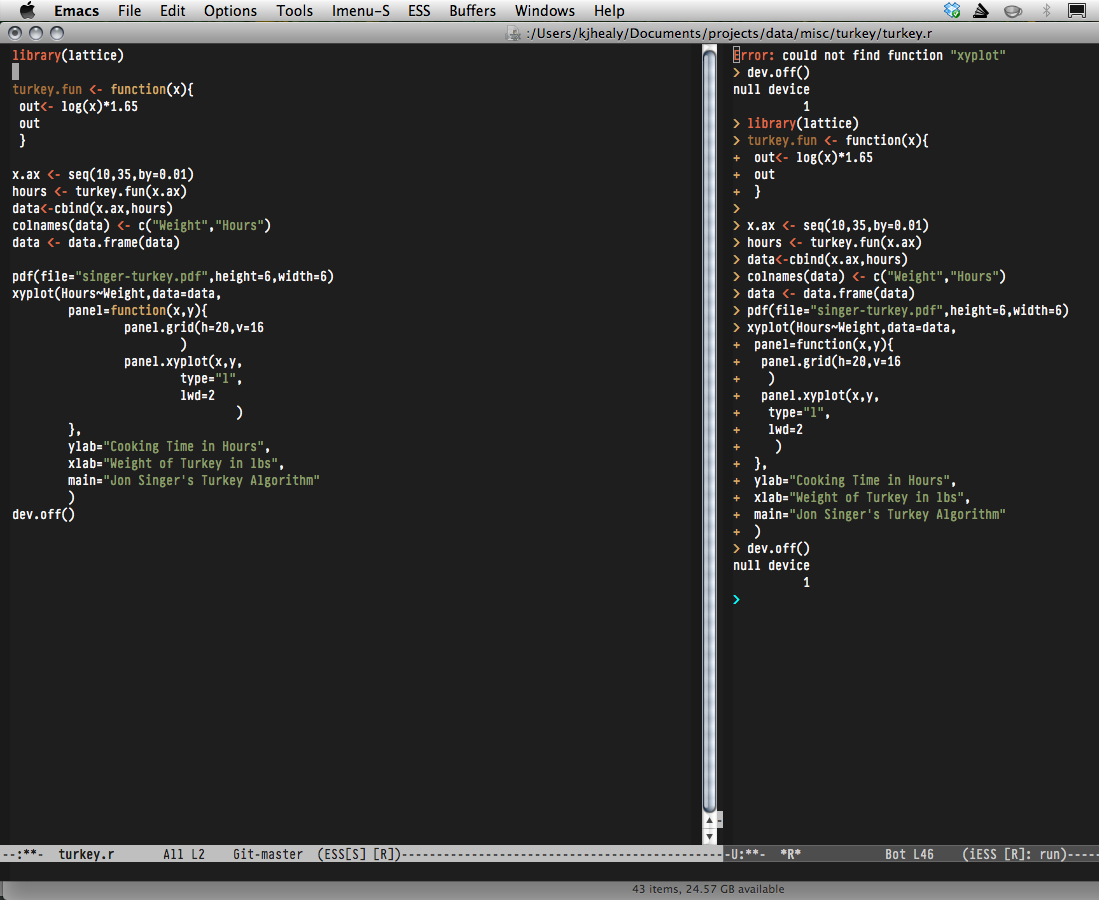Open the Options menu
The width and height of the screenshot is (1099, 900).
click(230, 11)
